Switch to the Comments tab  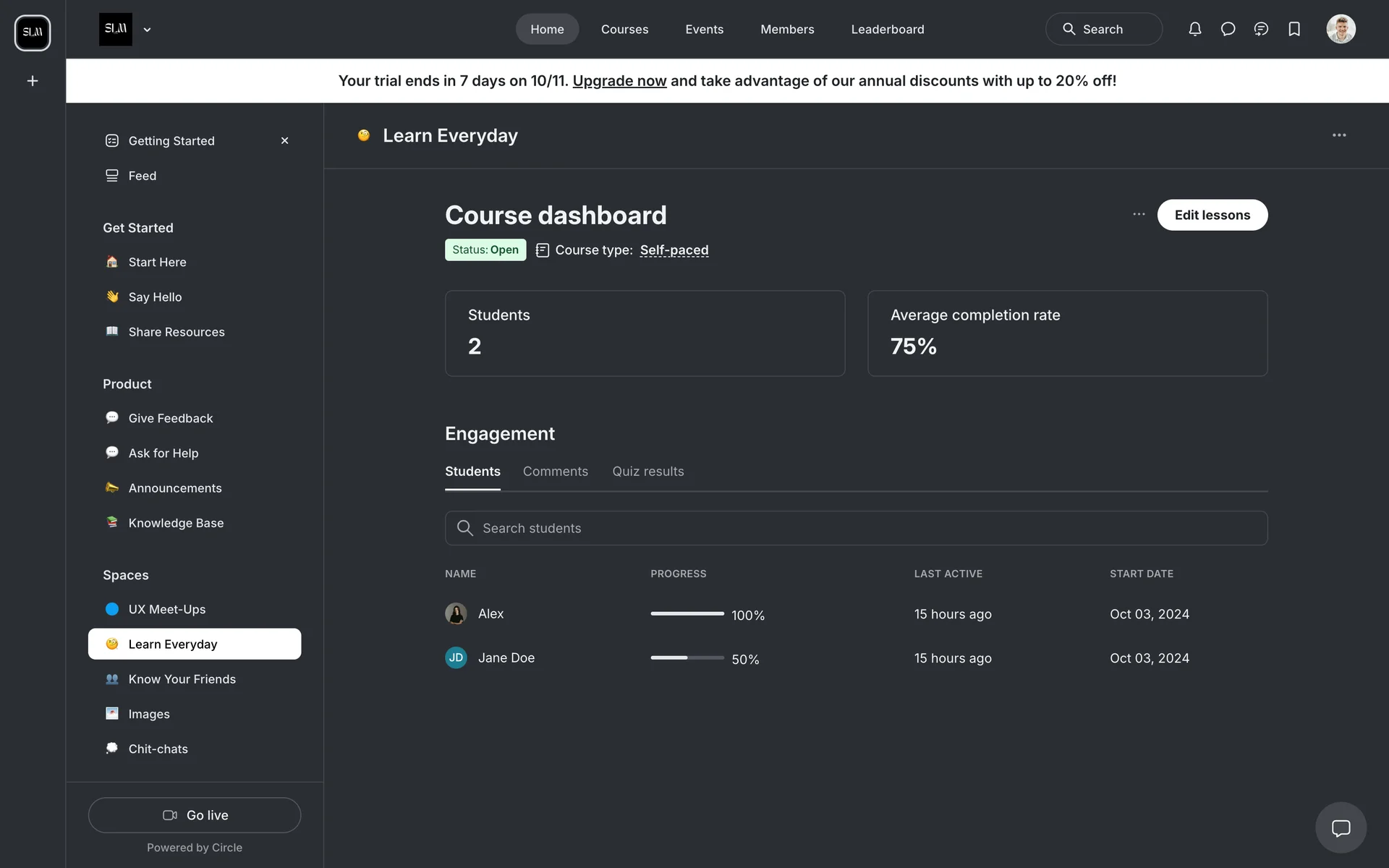pos(555,472)
